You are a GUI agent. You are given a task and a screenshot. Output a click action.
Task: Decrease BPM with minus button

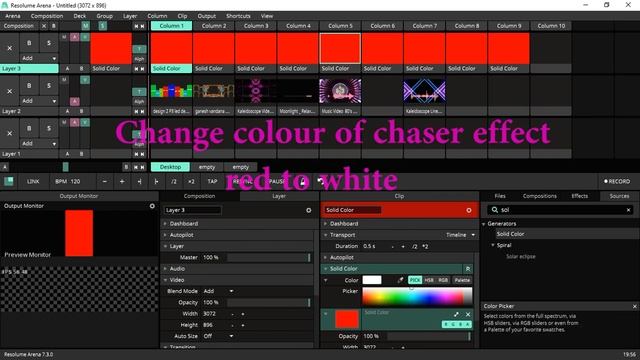105,181
